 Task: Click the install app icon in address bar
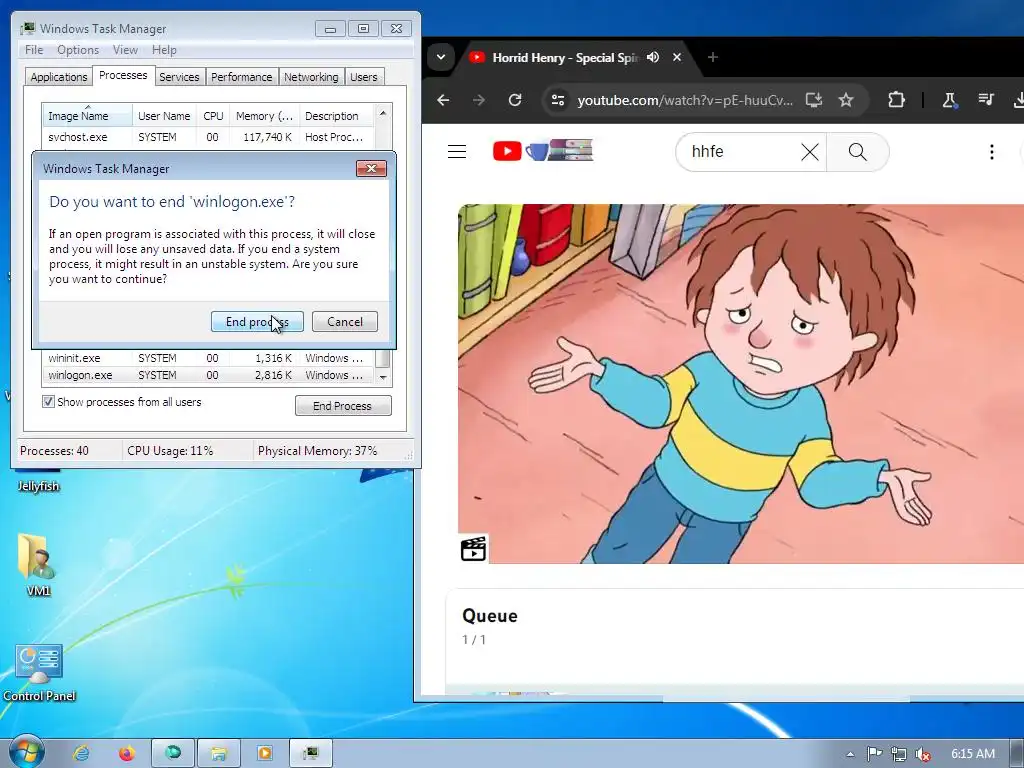(813, 100)
